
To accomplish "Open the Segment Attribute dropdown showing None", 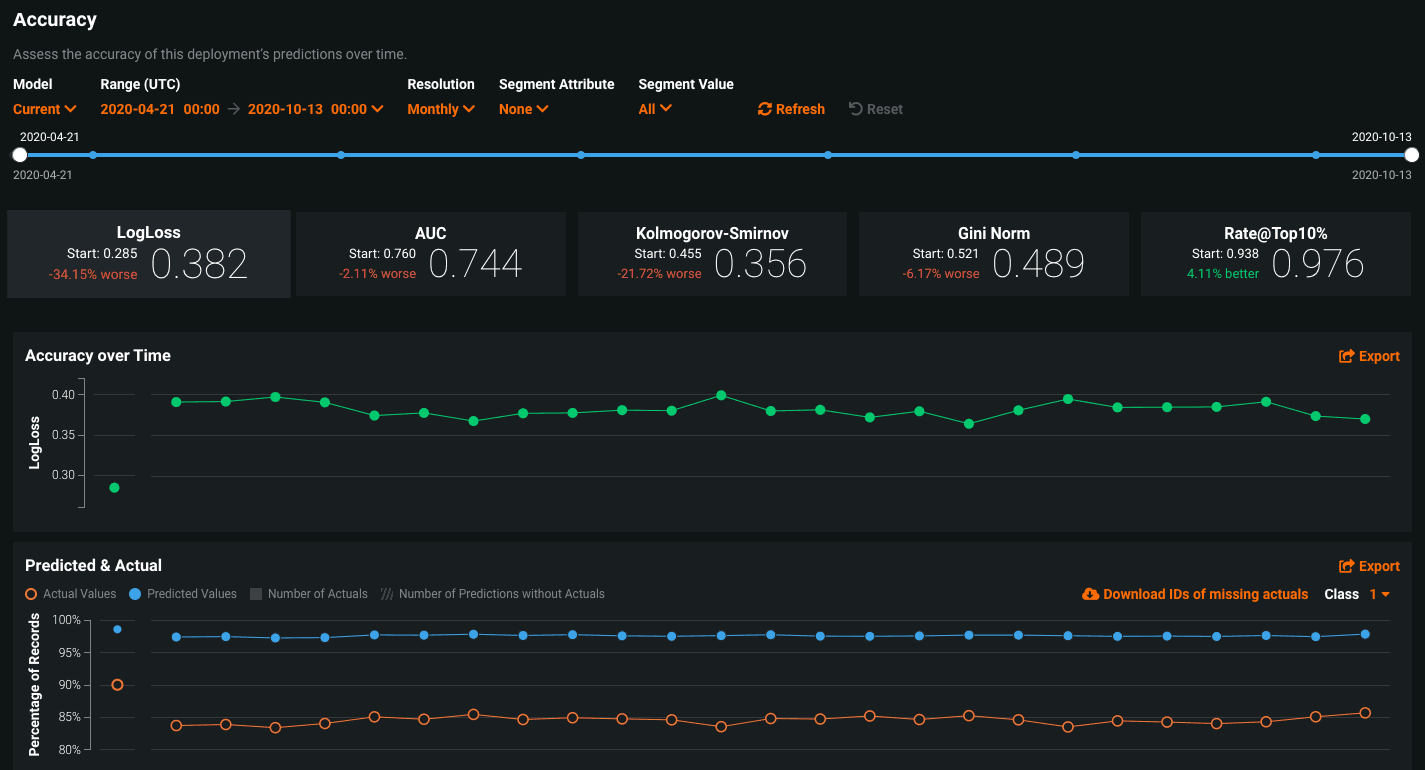I will (523, 109).
